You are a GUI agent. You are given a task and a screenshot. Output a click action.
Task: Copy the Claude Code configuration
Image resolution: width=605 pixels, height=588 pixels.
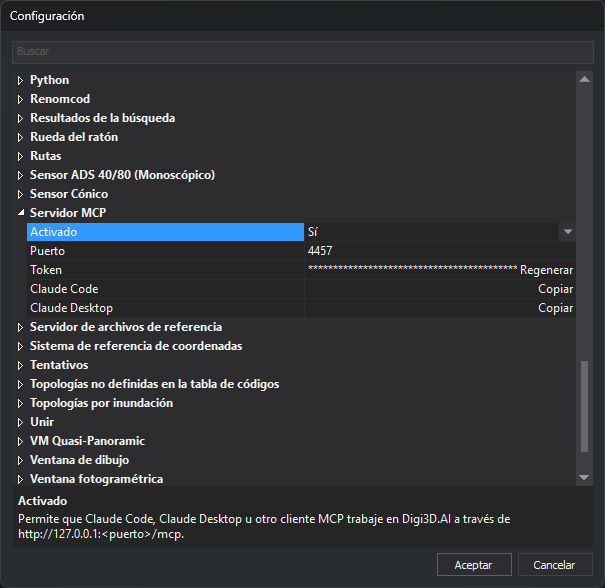(556, 289)
